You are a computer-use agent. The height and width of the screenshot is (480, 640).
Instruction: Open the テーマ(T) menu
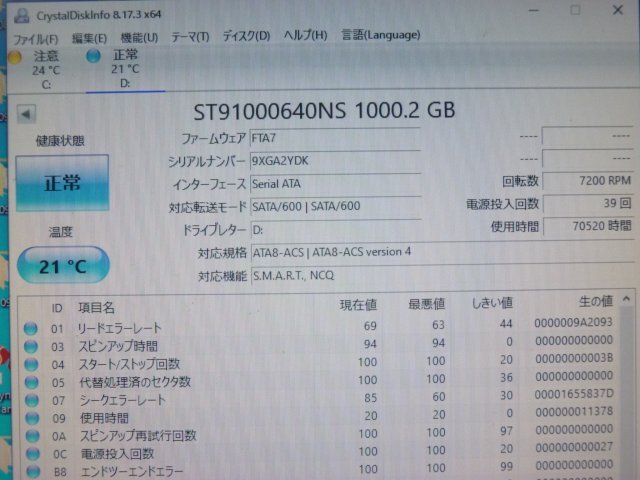point(190,37)
